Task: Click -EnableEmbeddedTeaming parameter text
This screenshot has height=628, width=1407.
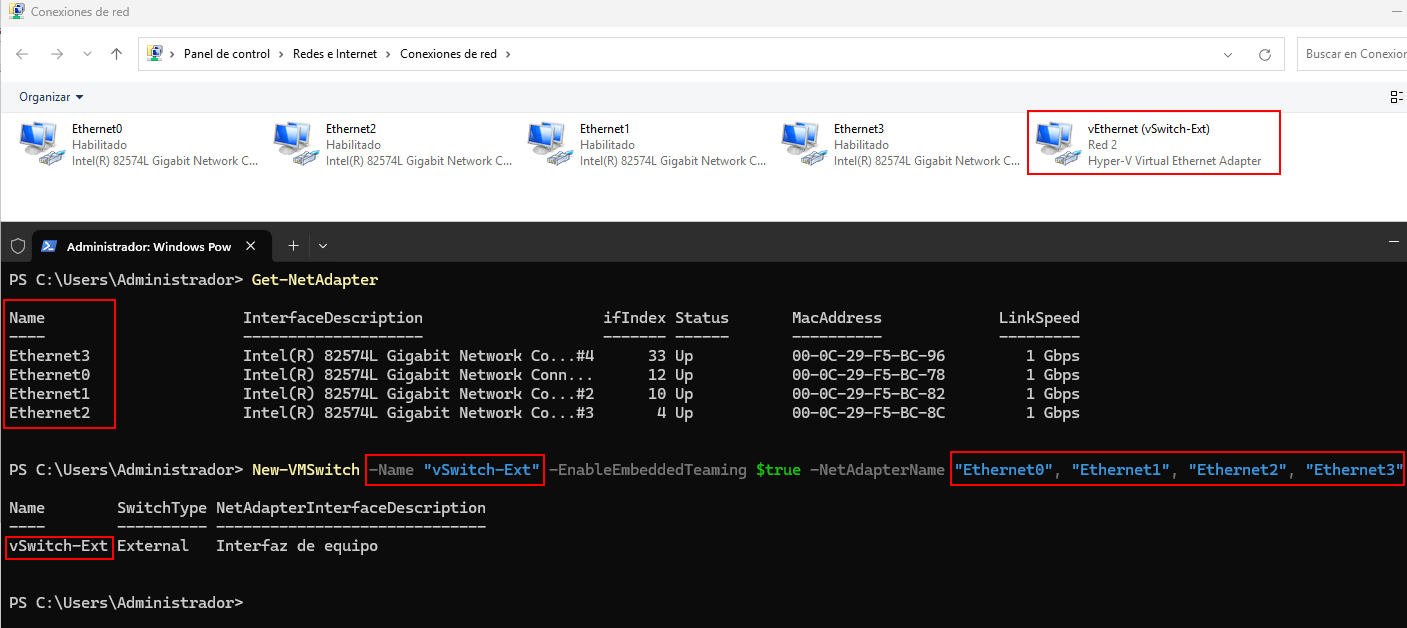Action: [648, 469]
